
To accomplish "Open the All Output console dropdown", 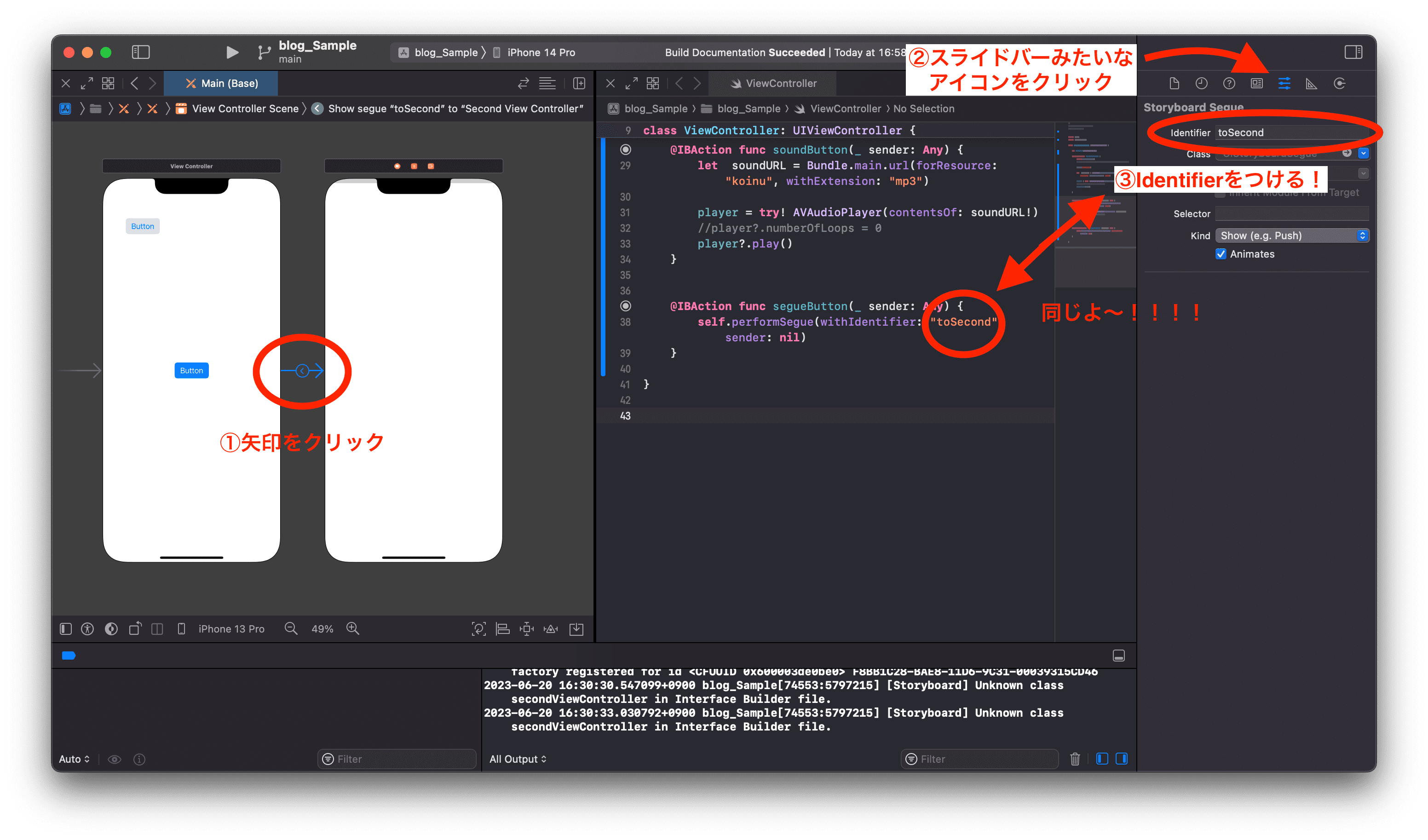I will pos(518,759).
